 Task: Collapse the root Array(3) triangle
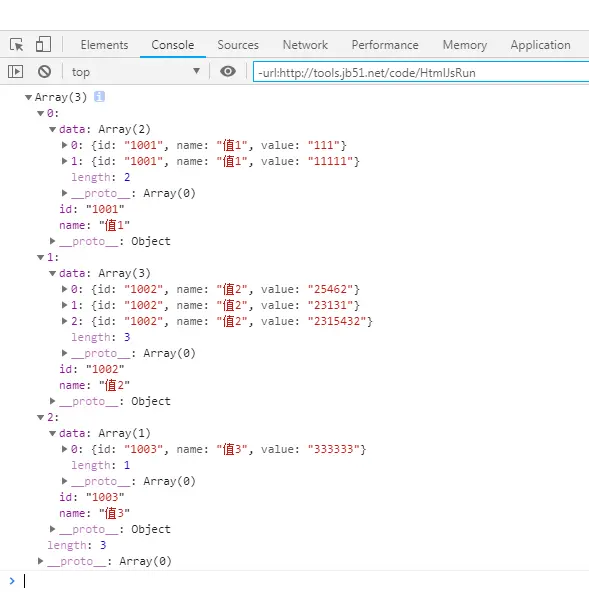click(x=28, y=97)
